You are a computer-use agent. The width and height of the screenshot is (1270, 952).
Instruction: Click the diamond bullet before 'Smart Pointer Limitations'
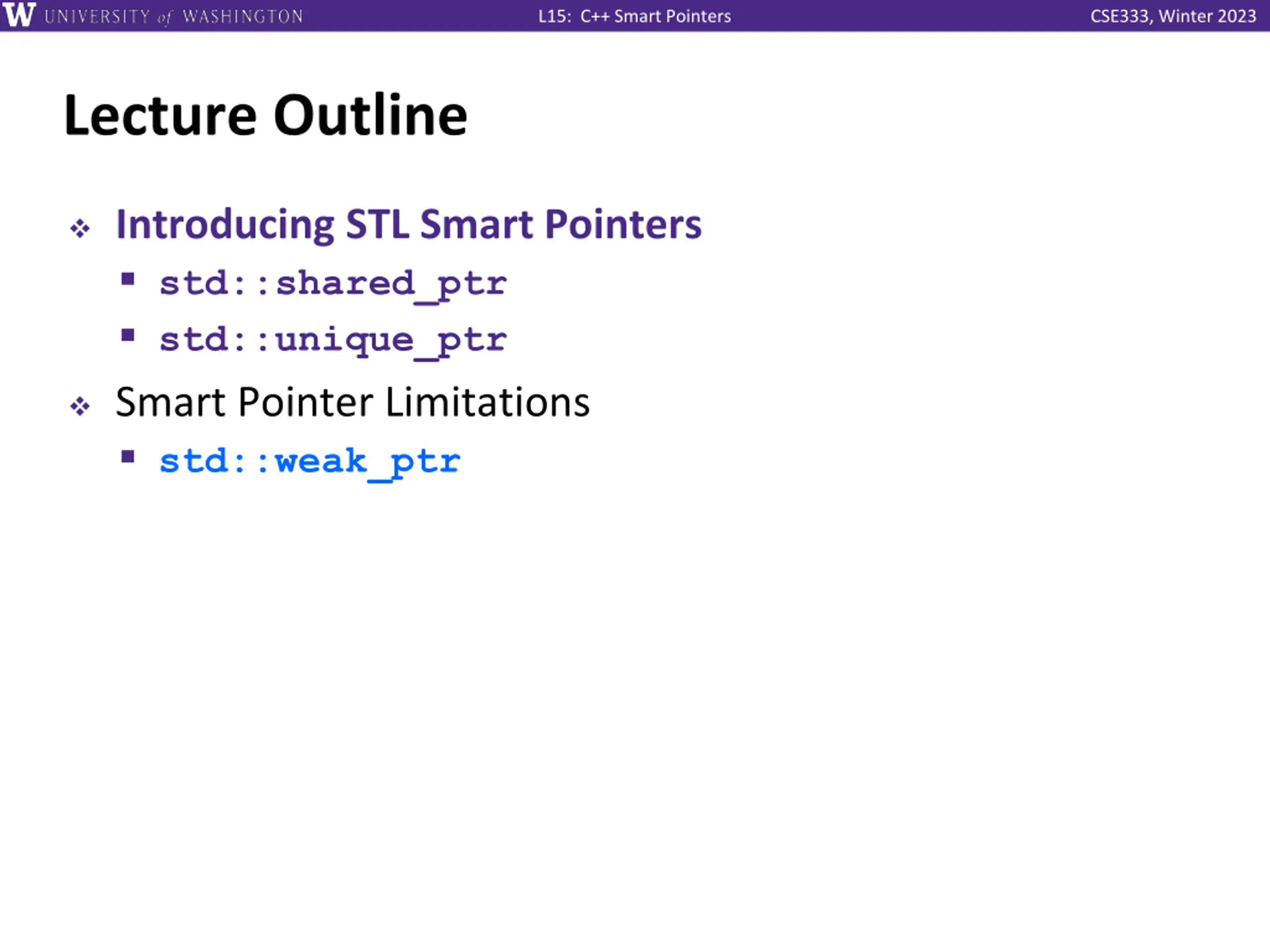click(80, 406)
